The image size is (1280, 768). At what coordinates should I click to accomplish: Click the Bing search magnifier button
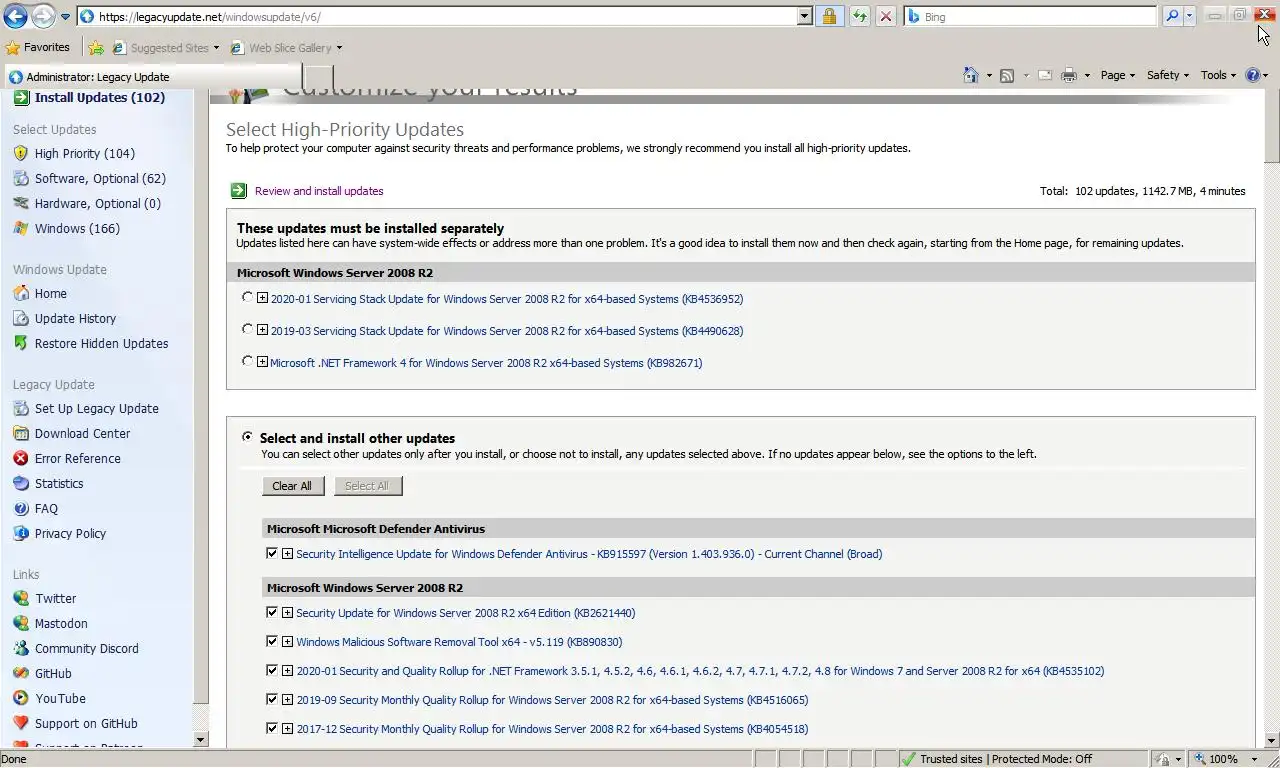1172,16
